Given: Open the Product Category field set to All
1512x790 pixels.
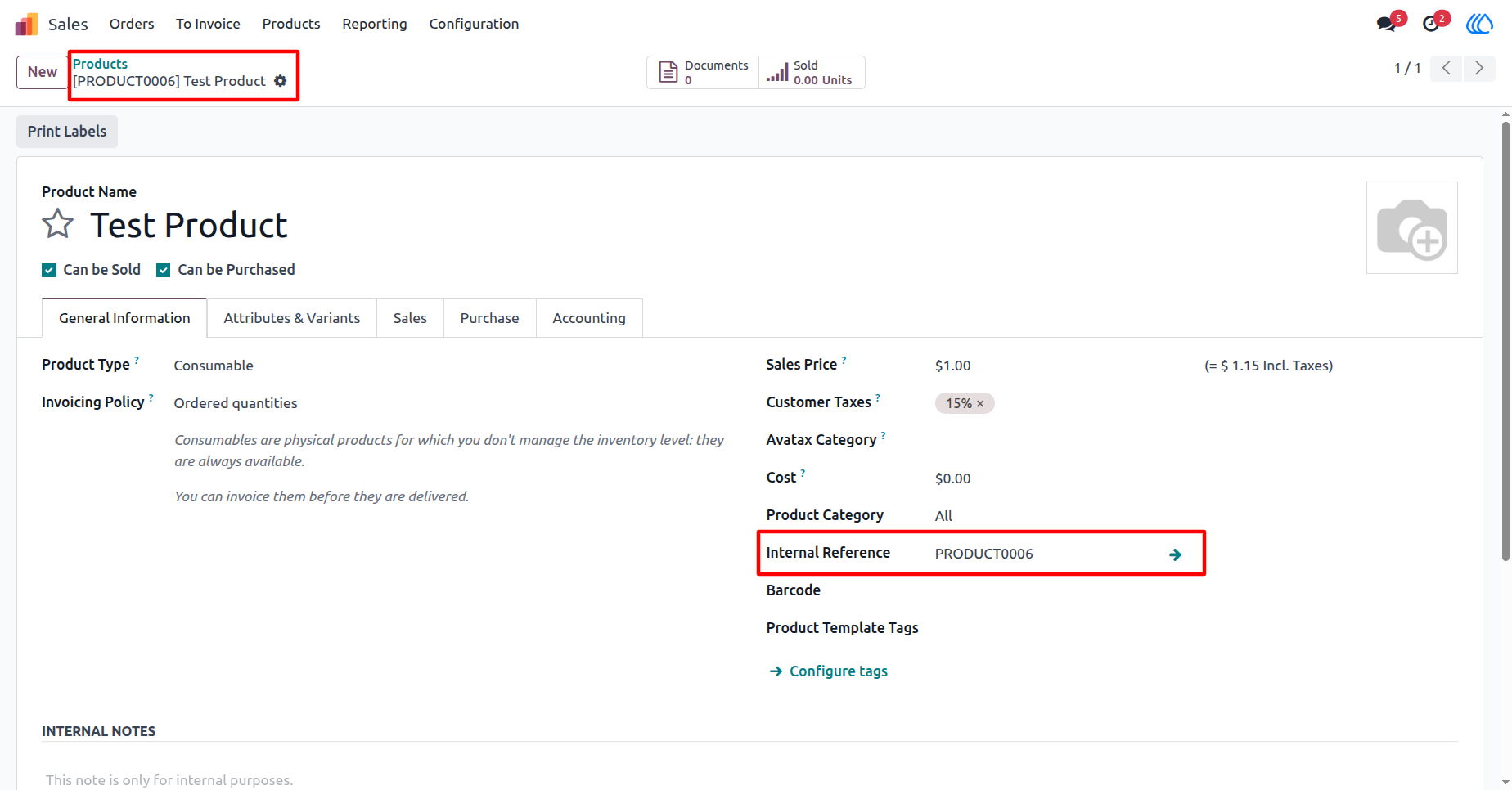Looking at the screenshot, I should pyautogui.click(x=1064, y=516).
